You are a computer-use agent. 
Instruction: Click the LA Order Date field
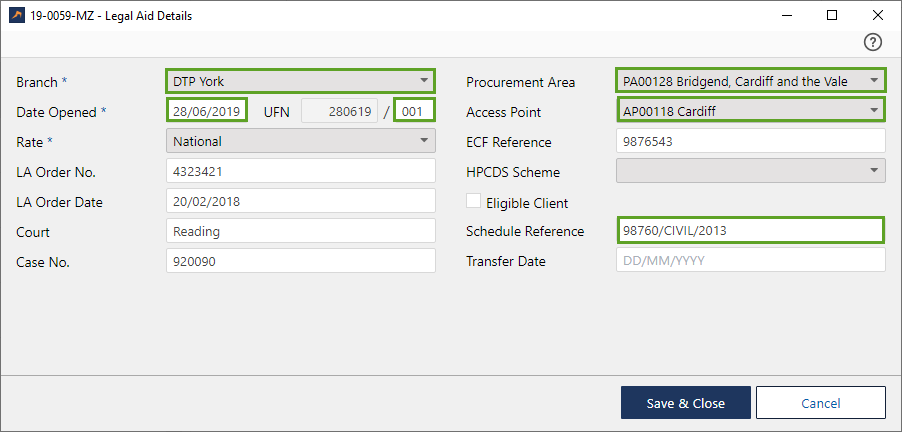click(x=300, y=202)
